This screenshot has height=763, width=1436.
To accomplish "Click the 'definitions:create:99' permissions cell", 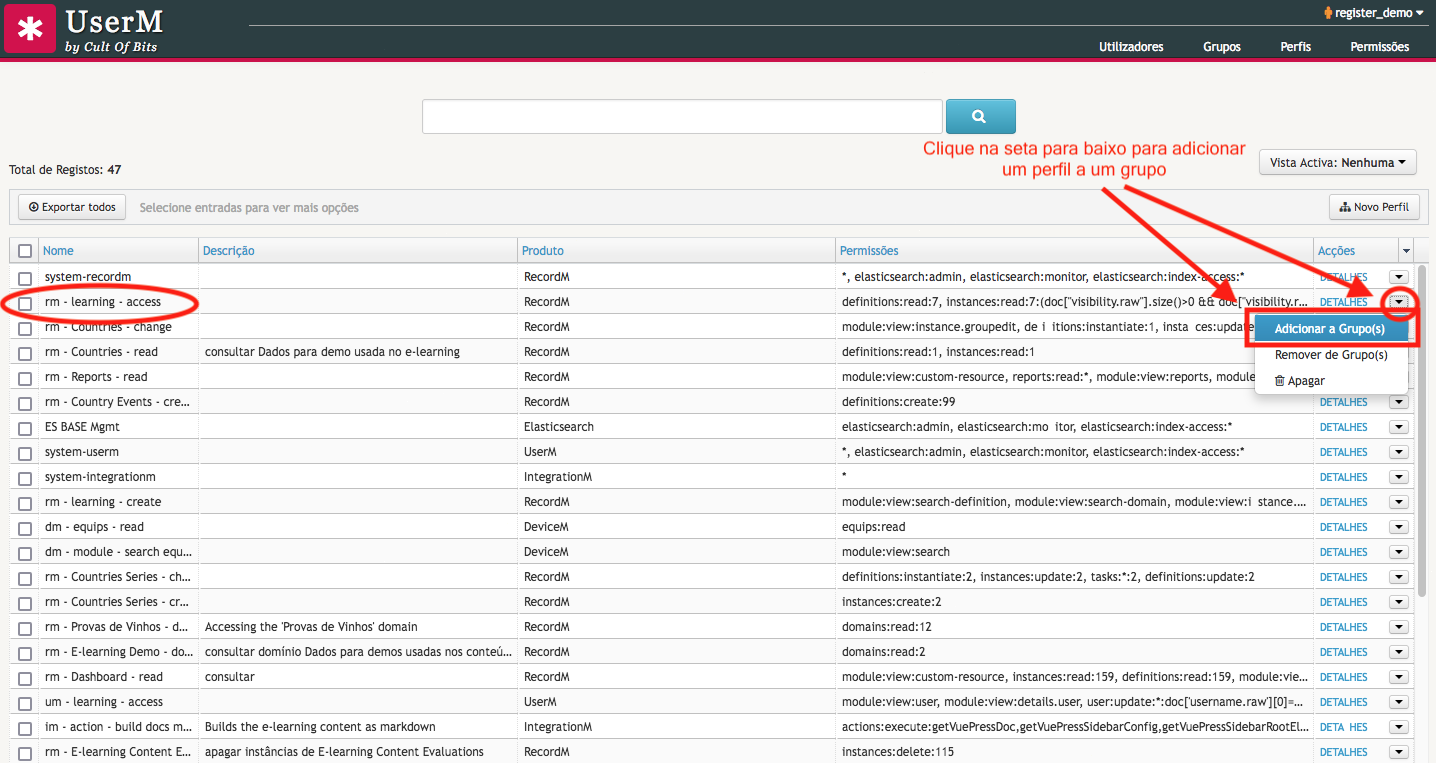I will [x=898, y=402].
